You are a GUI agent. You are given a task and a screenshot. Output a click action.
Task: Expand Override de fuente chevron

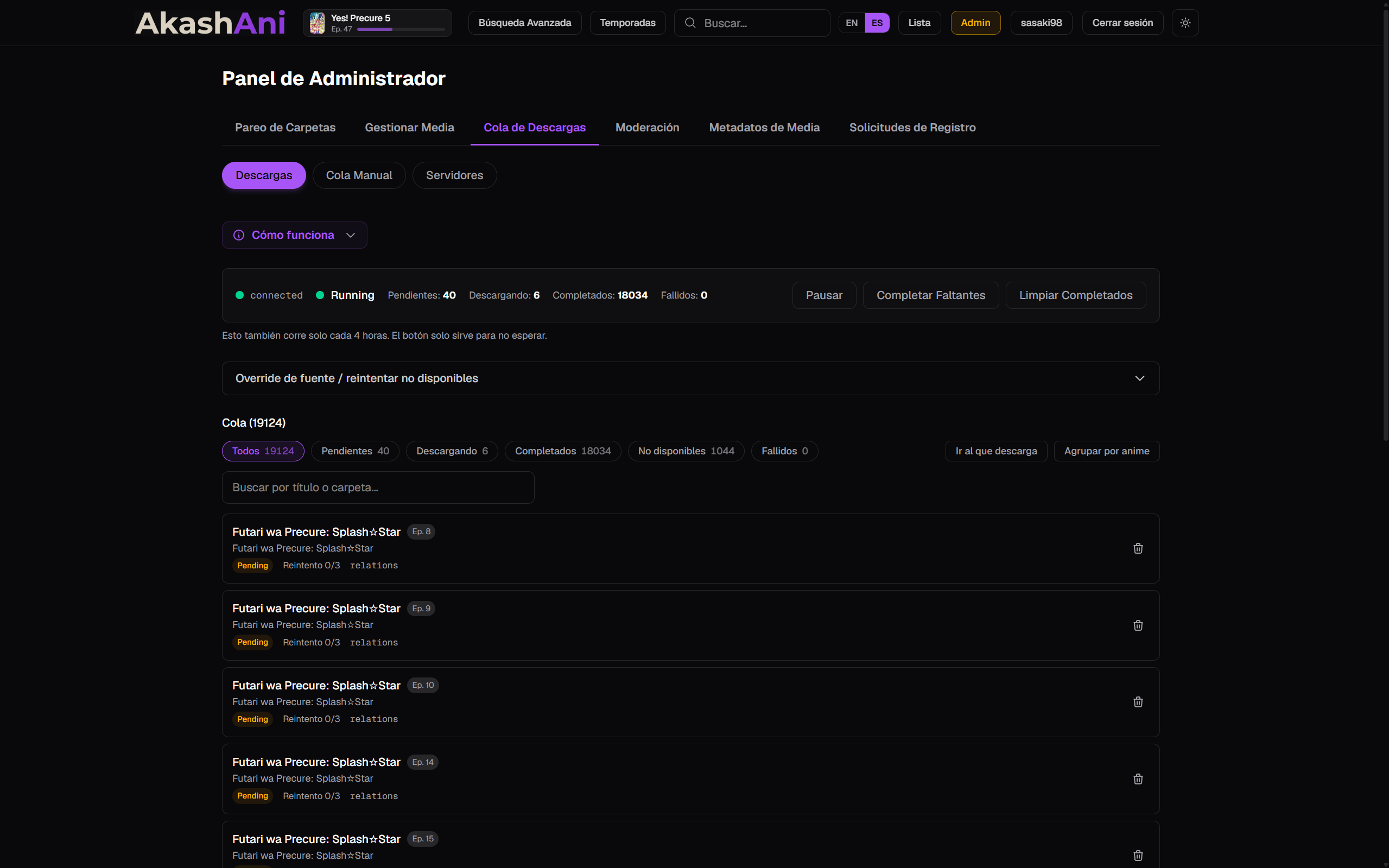tap(1139, 378)
